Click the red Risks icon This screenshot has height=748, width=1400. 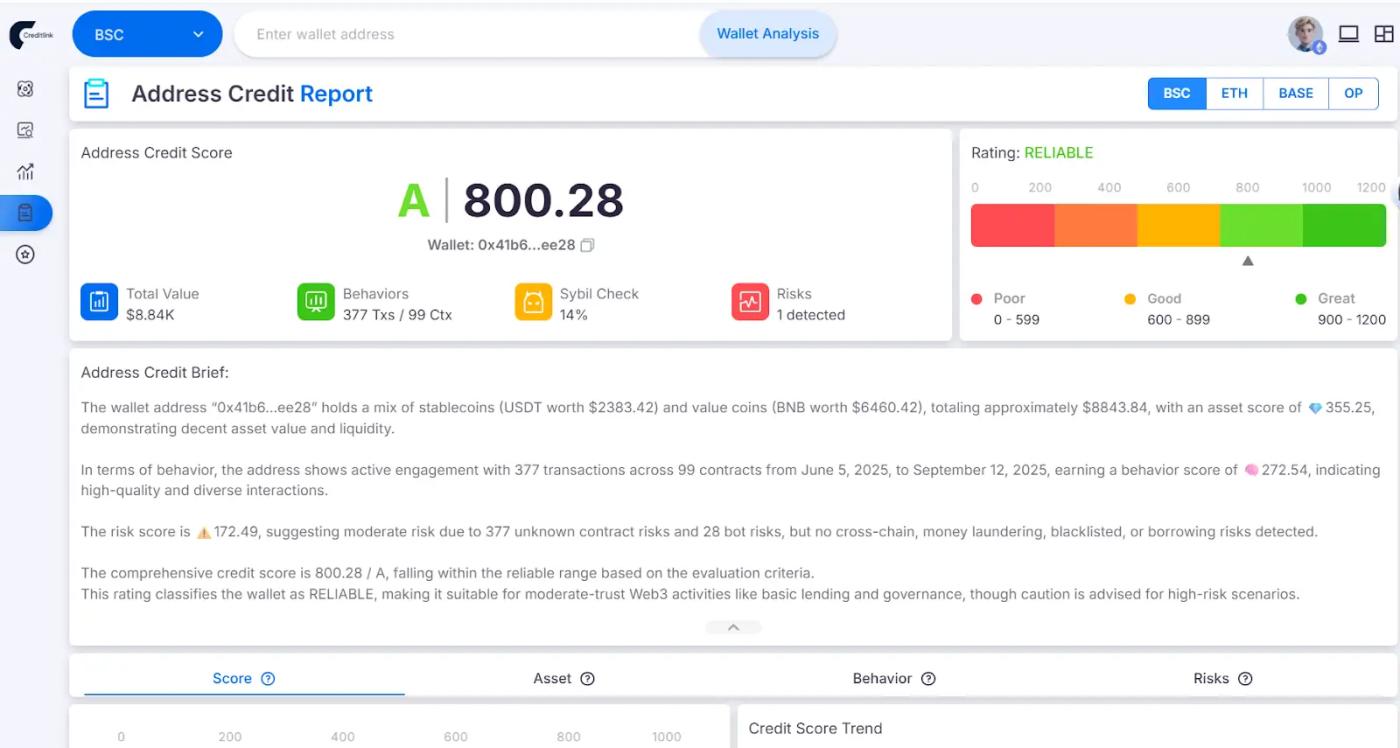tap(750, 302)
